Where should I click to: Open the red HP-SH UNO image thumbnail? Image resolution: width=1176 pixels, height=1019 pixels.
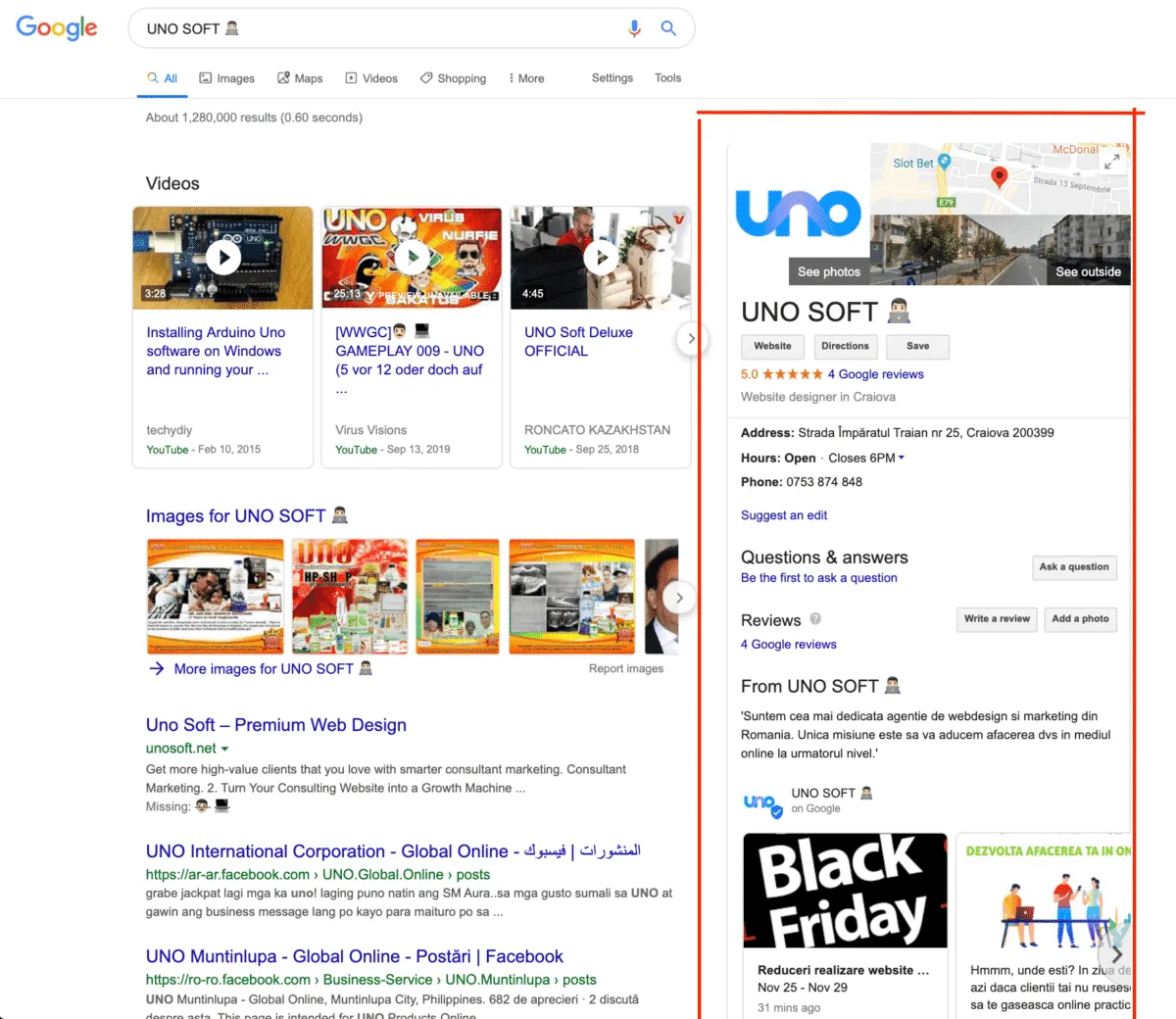pyautogui.click(x=350, y=597)
